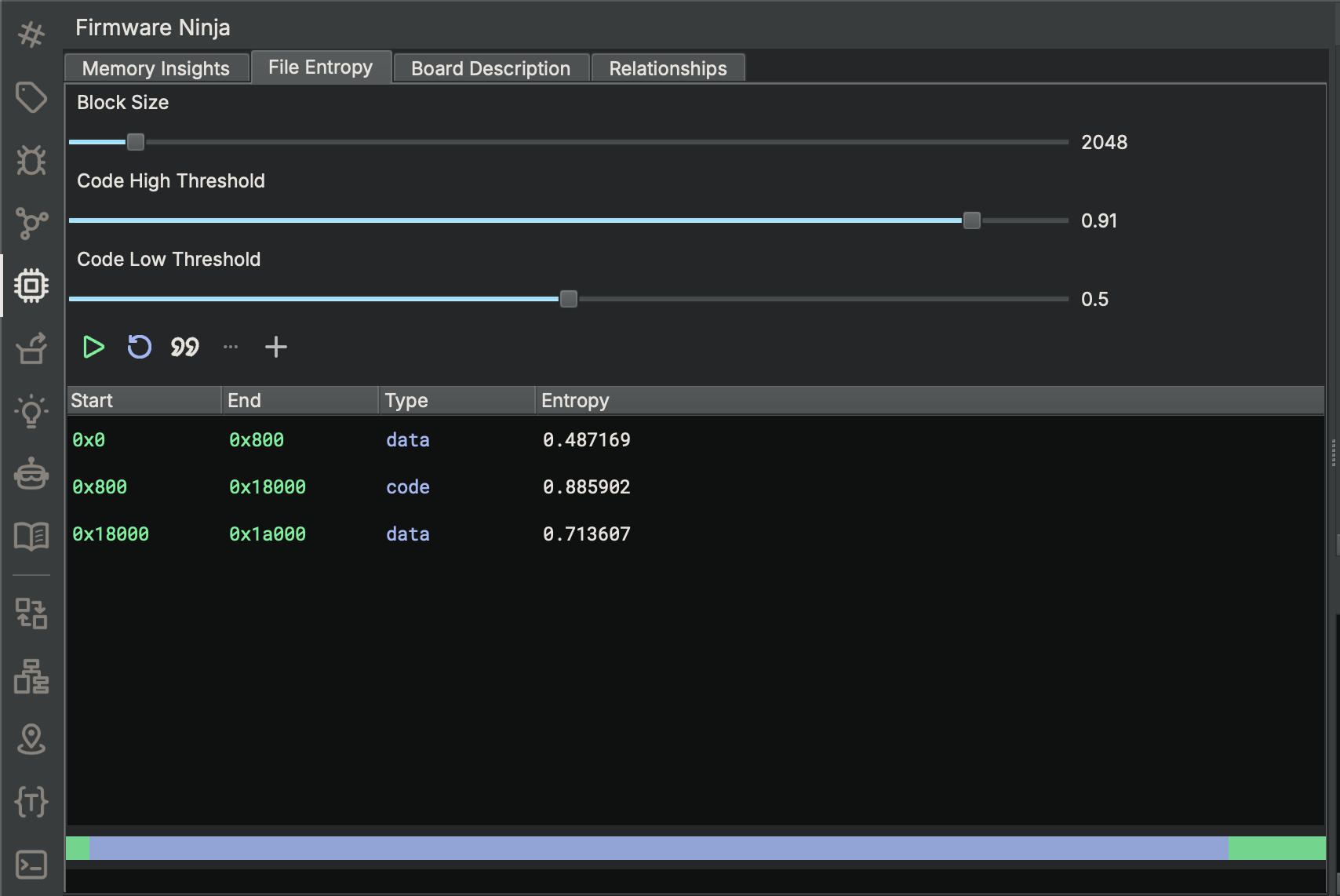1340x896 pixels.
Task: Click entropy value 0.885902
Action: point(587,487)
